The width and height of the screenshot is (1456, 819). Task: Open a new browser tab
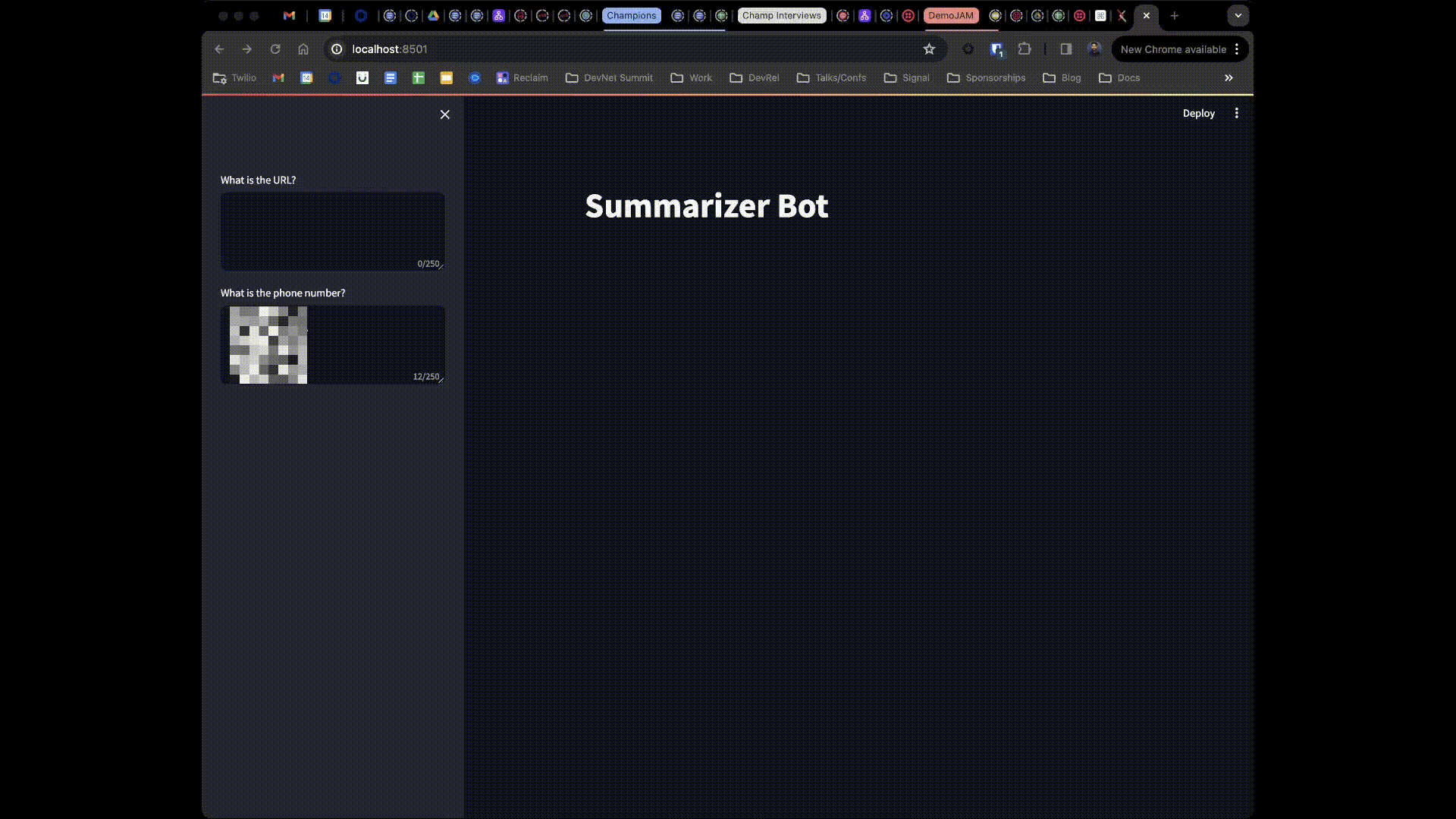click(x=1174, y=15)
